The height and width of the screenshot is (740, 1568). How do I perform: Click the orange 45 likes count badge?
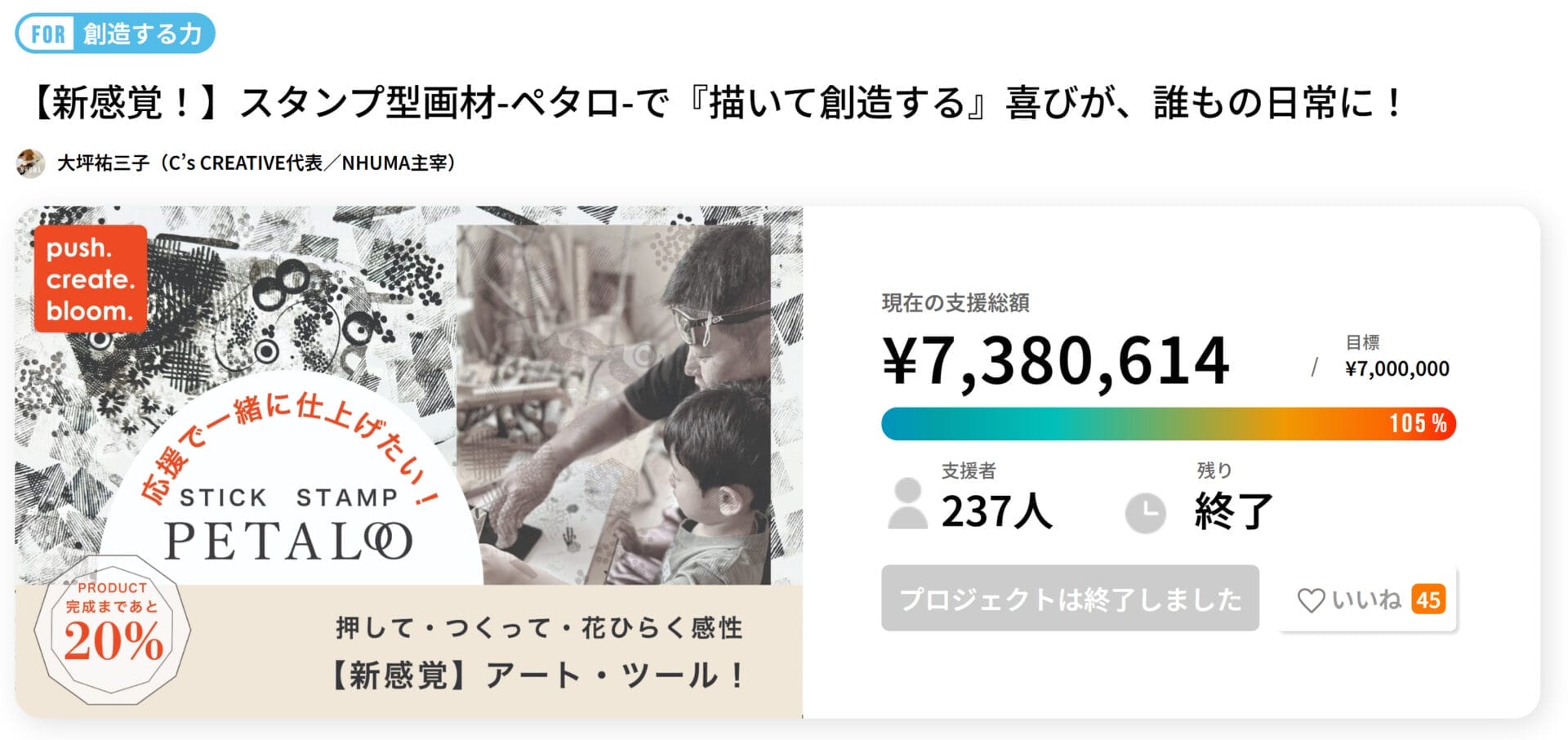point(1428,600)
